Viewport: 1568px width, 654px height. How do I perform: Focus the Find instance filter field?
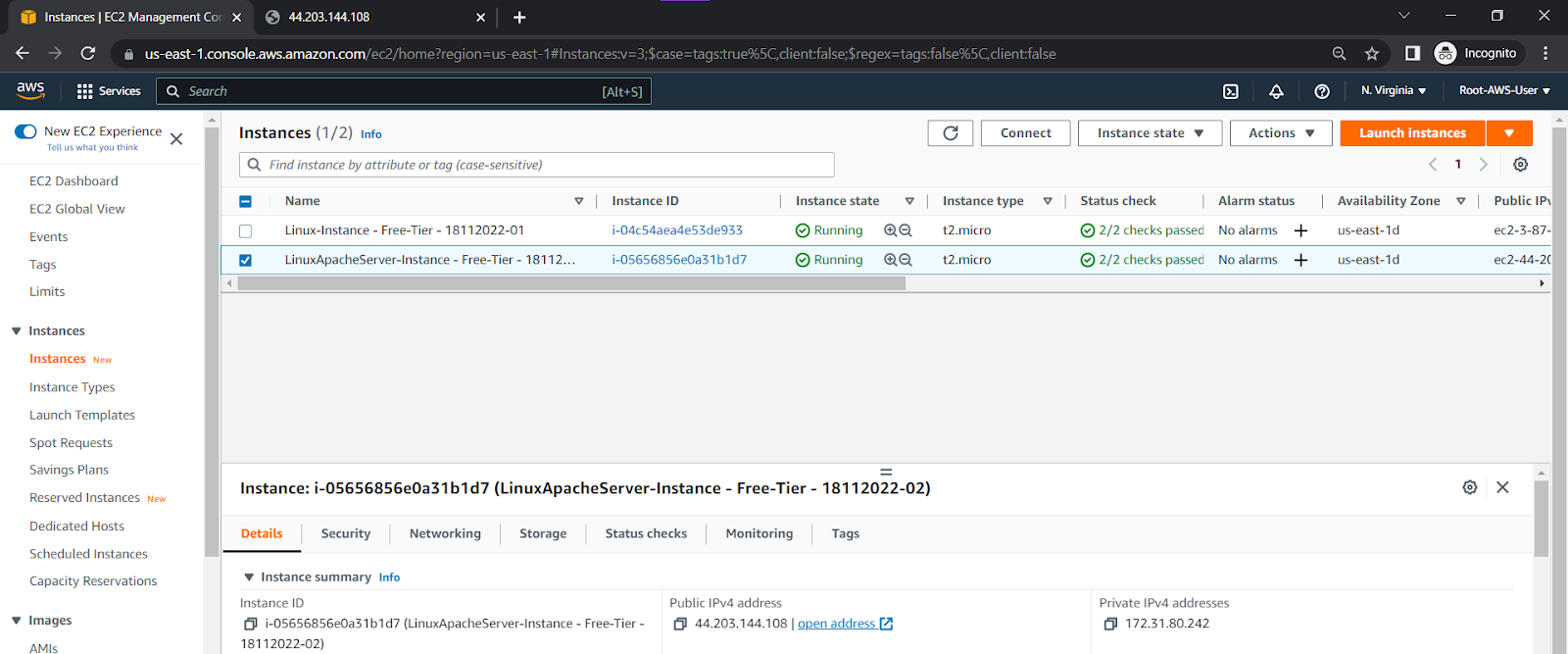coord(537,165)
